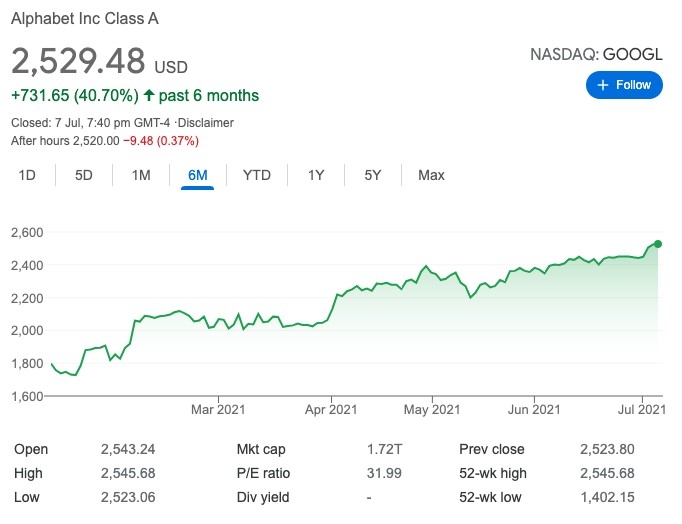Viewport: 682px width, 524px height.
Task: Click the green up arrow icon
Action: (x=149, y=95)
